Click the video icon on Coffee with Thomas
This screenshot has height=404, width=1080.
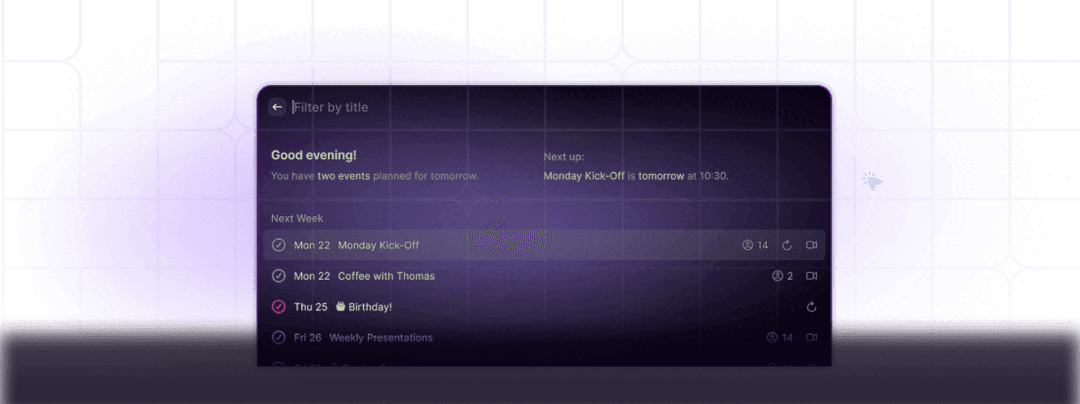(812, 276)
